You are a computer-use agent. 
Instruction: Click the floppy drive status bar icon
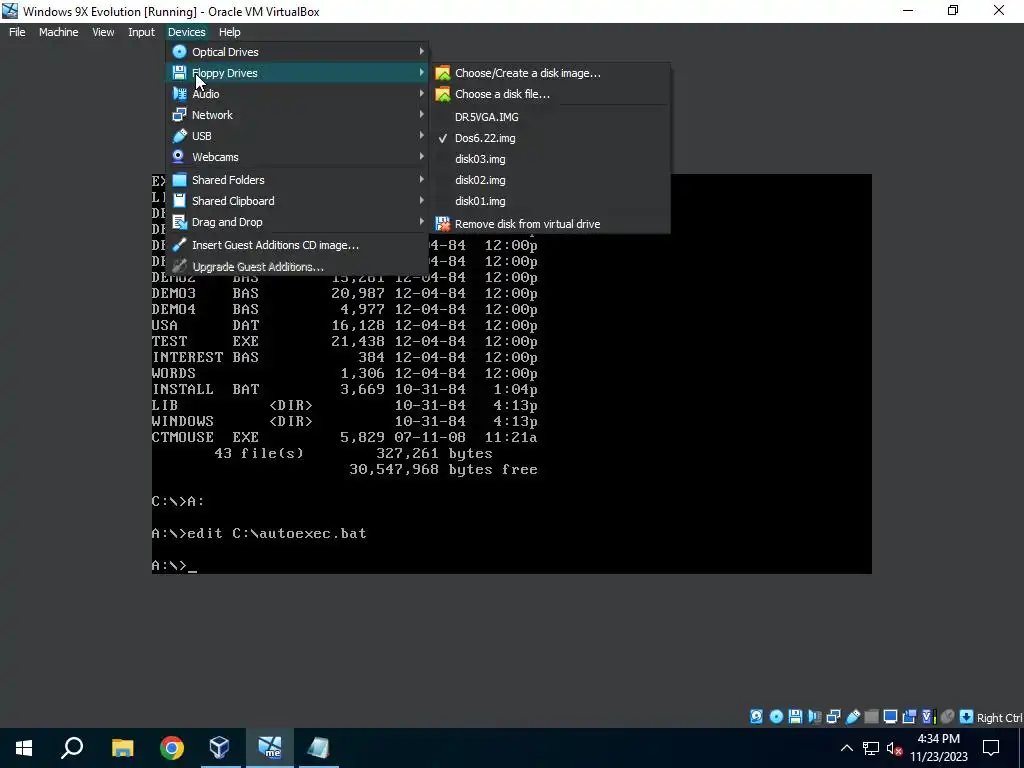tap(795, 717)
